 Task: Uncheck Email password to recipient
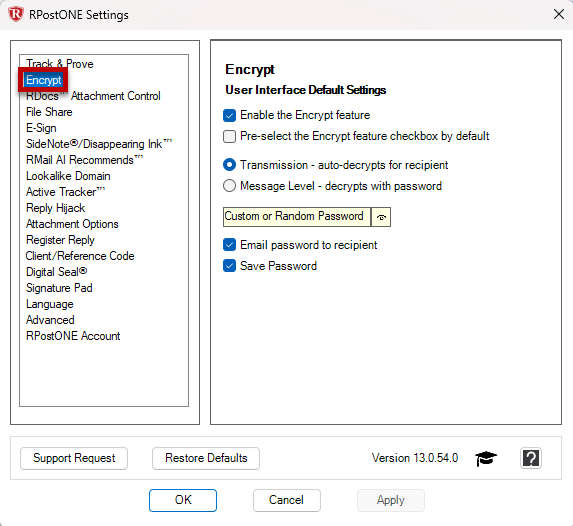pyautogui.click(x=229, y=245)
